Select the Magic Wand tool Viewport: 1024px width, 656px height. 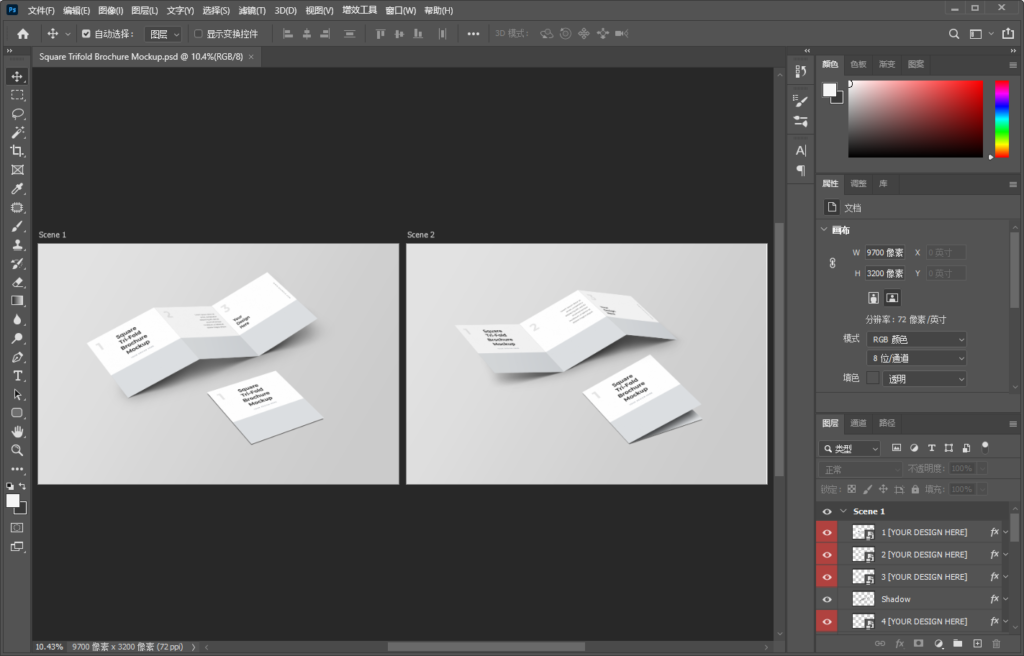pos(17,133)
